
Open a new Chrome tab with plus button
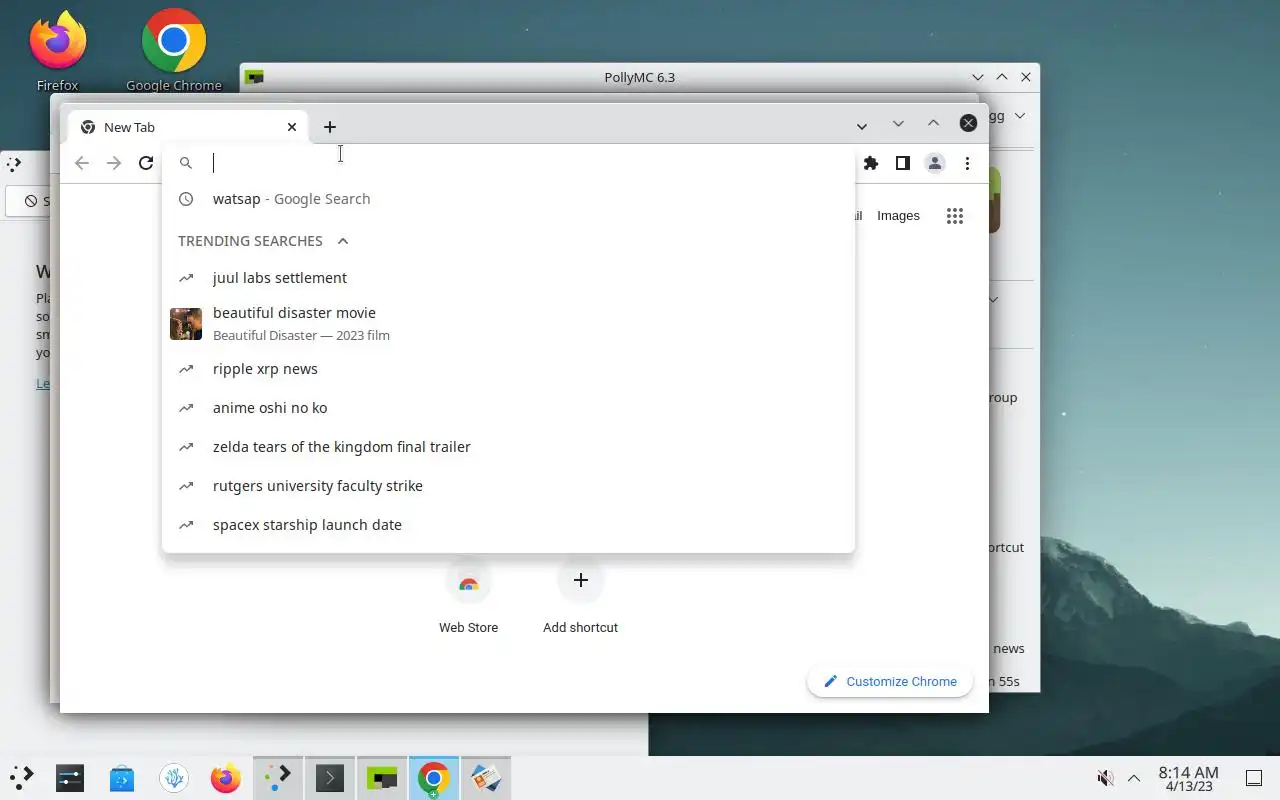click(330, 127)
